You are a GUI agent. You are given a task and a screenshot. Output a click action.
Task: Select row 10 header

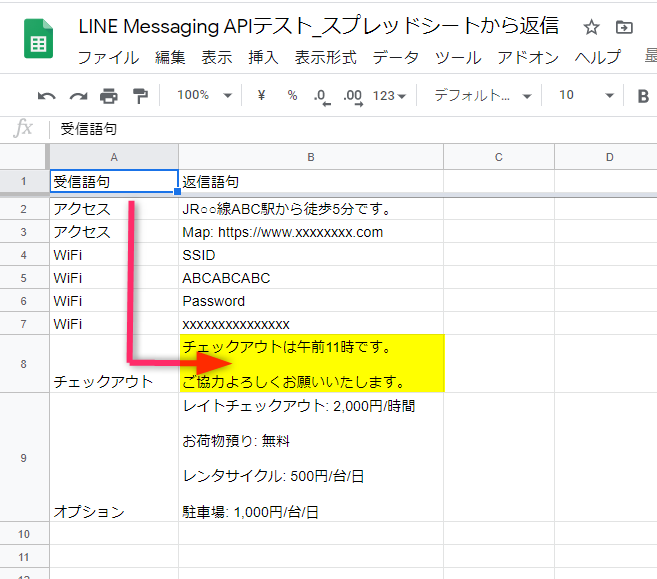(x=23, y=534)
